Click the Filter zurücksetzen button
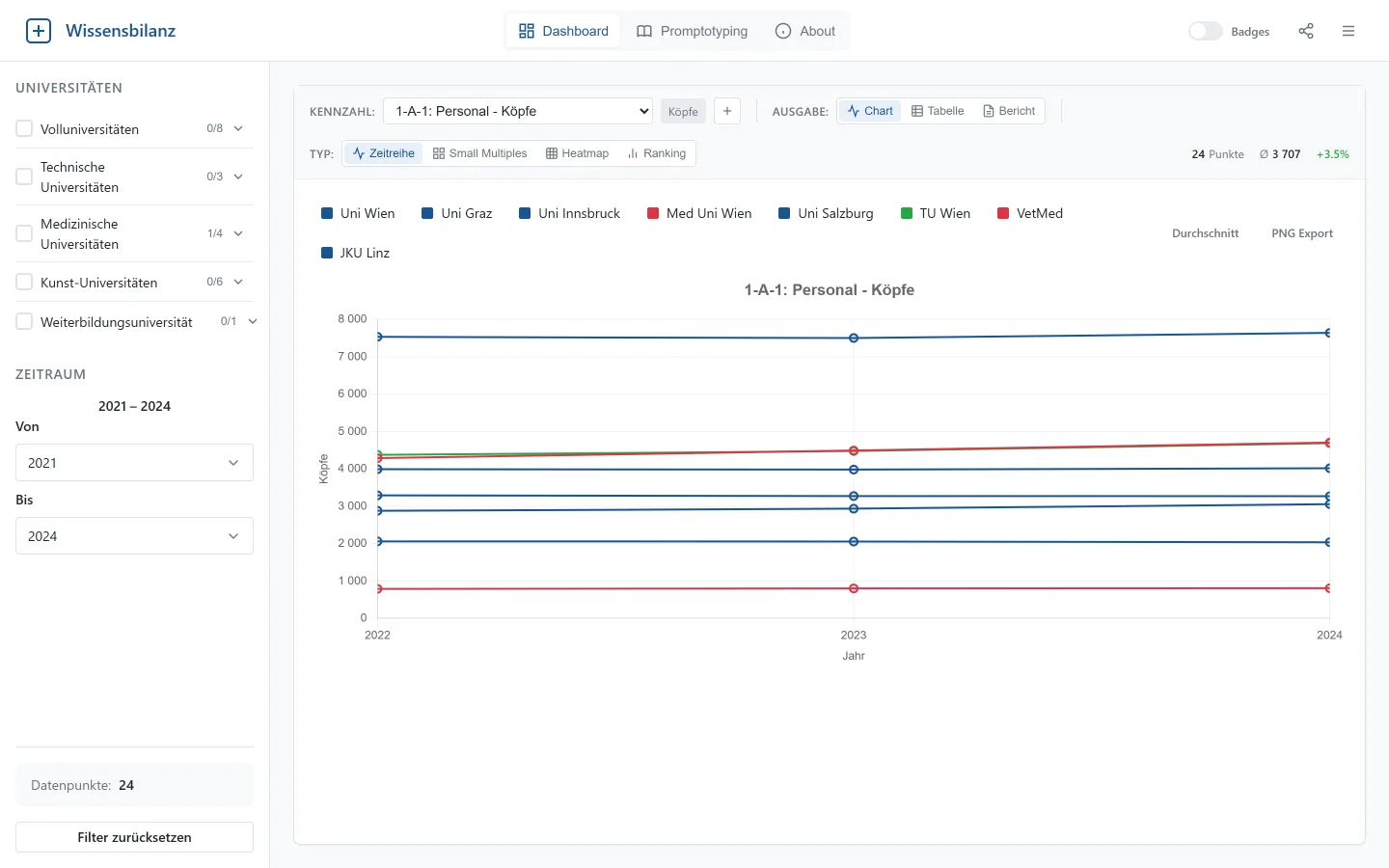The width and height of the screenshot is (1389, 868). click(134, 837)
